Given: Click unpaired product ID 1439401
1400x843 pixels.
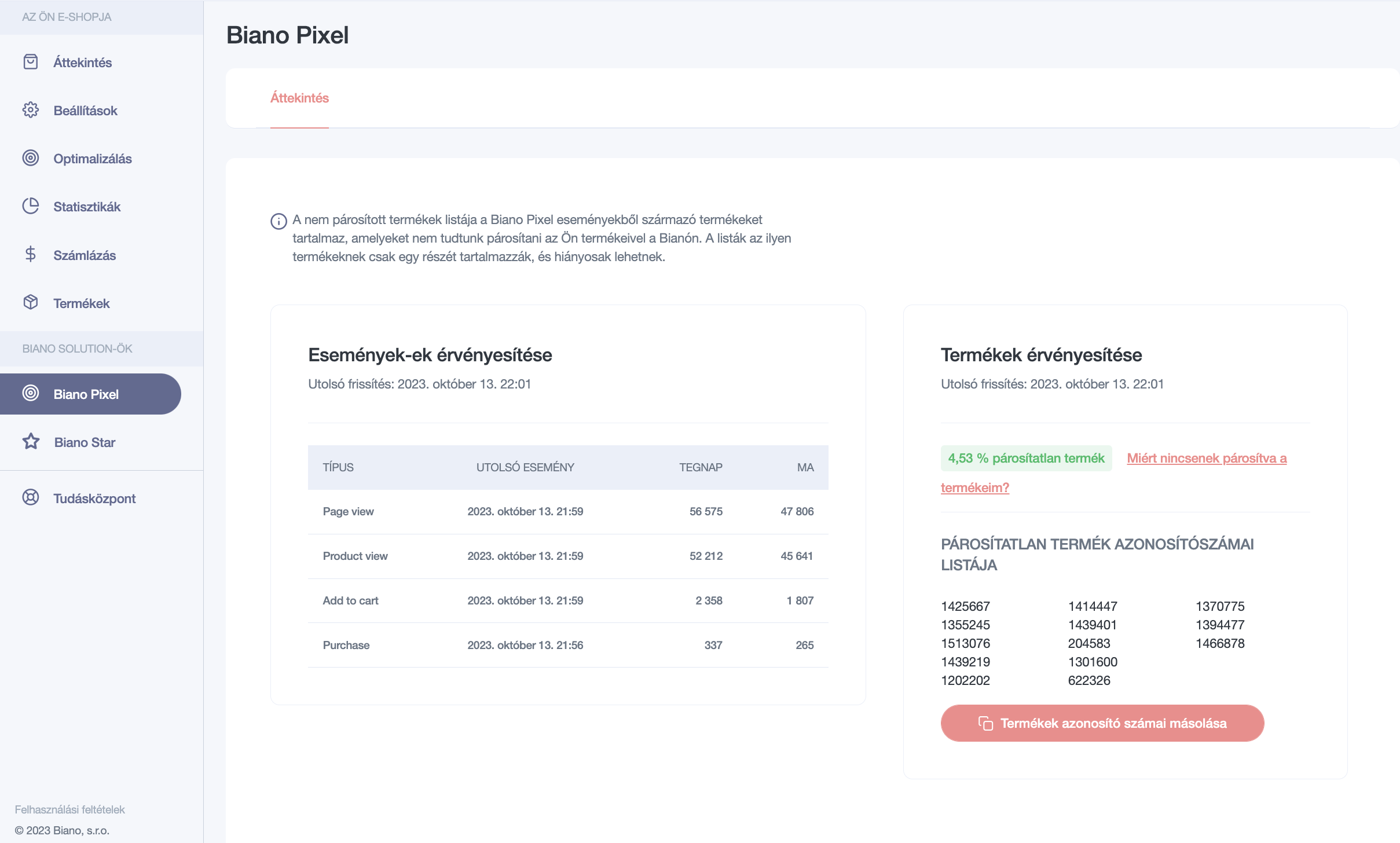Looking at the screenshot, I should [1093, 625].
